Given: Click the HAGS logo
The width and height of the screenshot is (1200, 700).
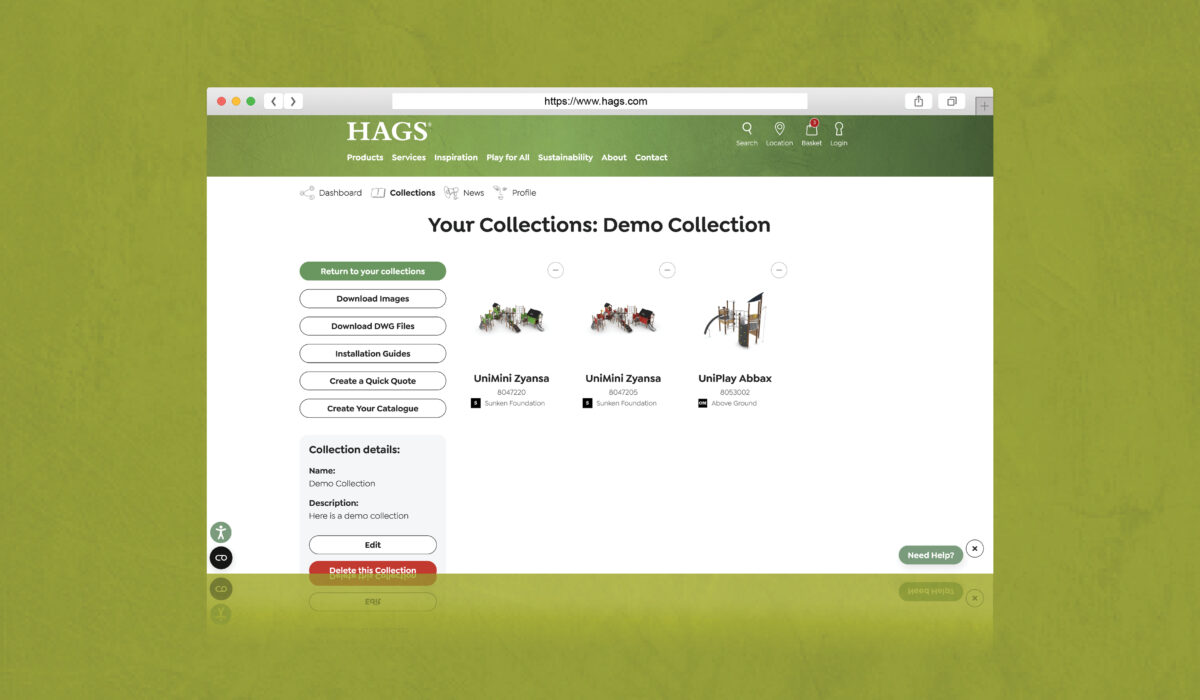Looking at the screenshot, I should coord(389,131).
